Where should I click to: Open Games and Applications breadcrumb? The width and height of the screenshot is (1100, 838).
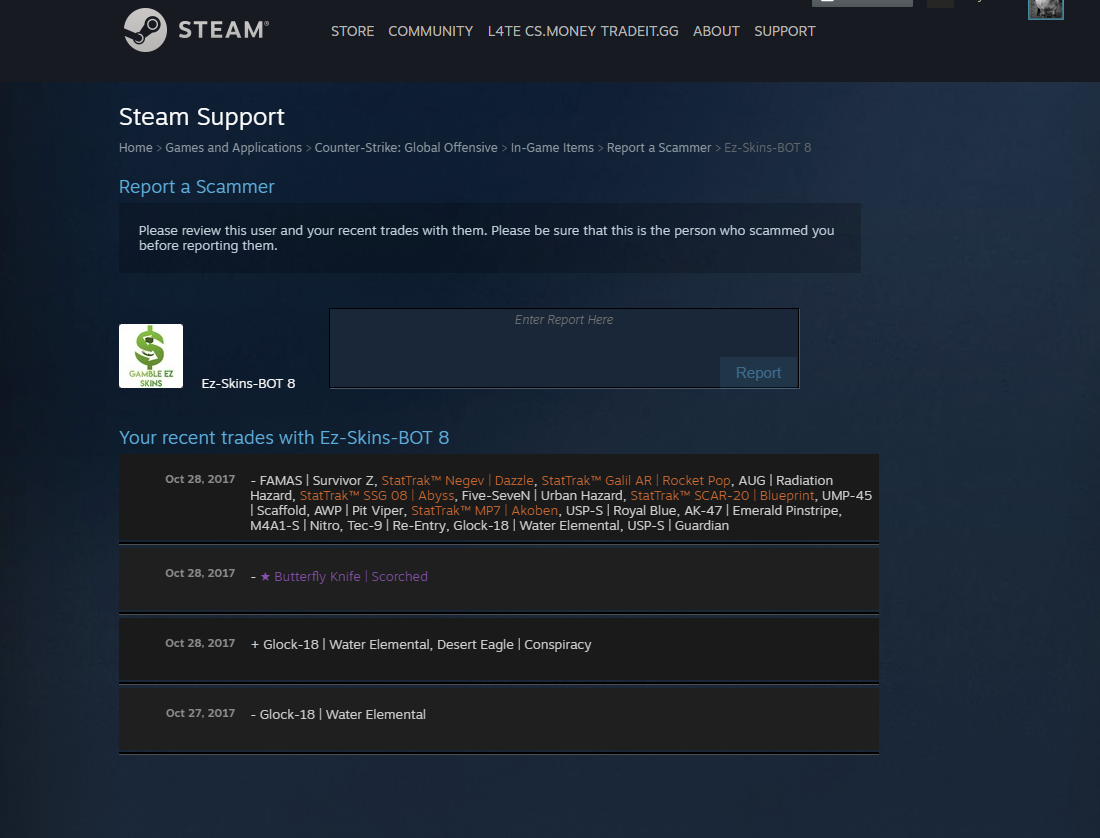pos(234,147)
